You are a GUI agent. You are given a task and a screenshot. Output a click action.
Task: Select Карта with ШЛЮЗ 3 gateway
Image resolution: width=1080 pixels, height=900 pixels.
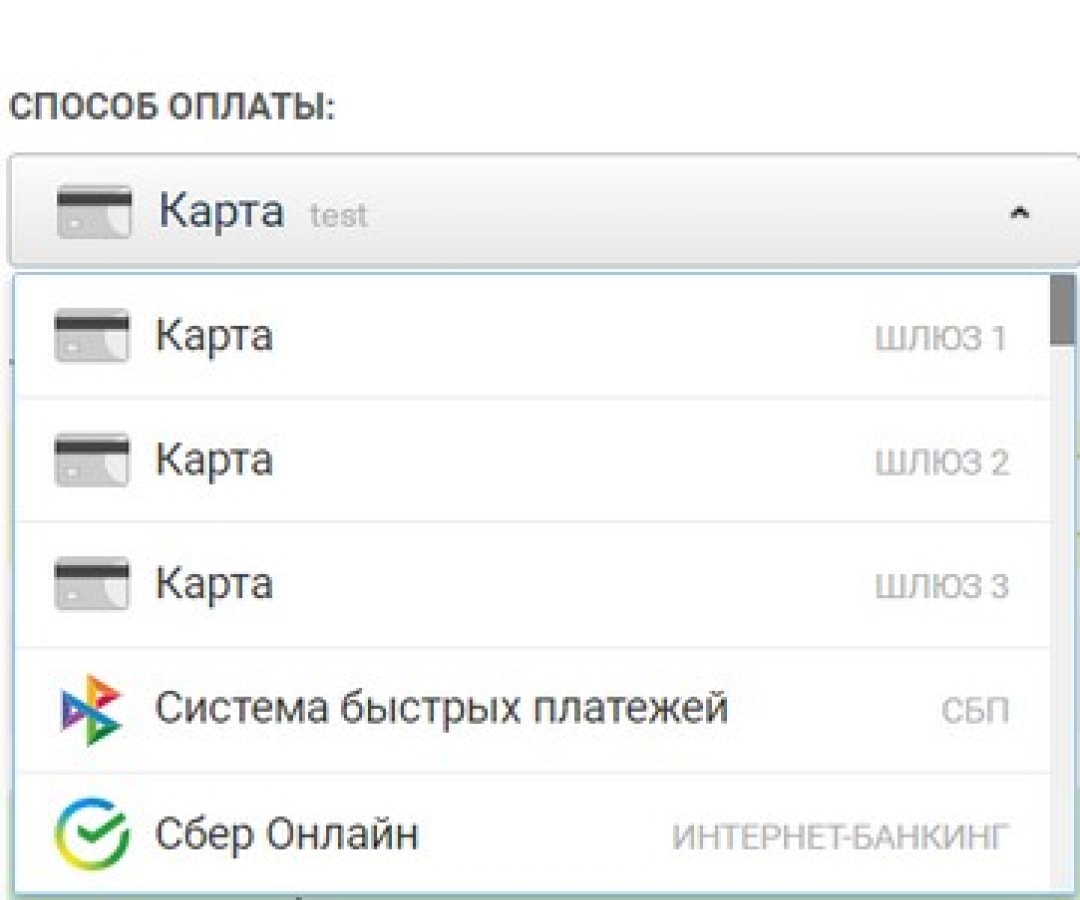pyautogui.click(x=400, y=583)
